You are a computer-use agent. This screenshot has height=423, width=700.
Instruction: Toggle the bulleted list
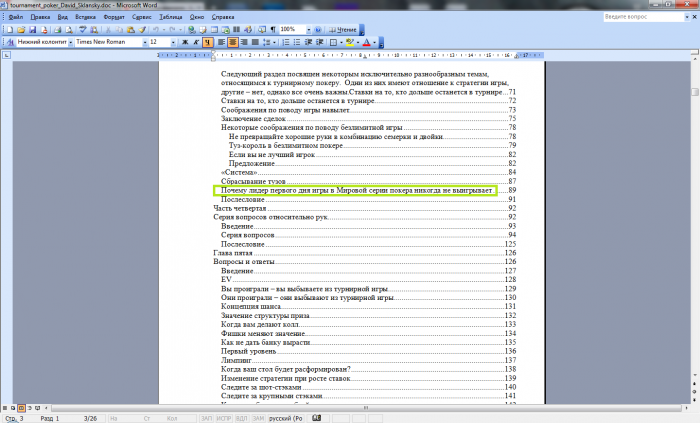tap(297, 42)
